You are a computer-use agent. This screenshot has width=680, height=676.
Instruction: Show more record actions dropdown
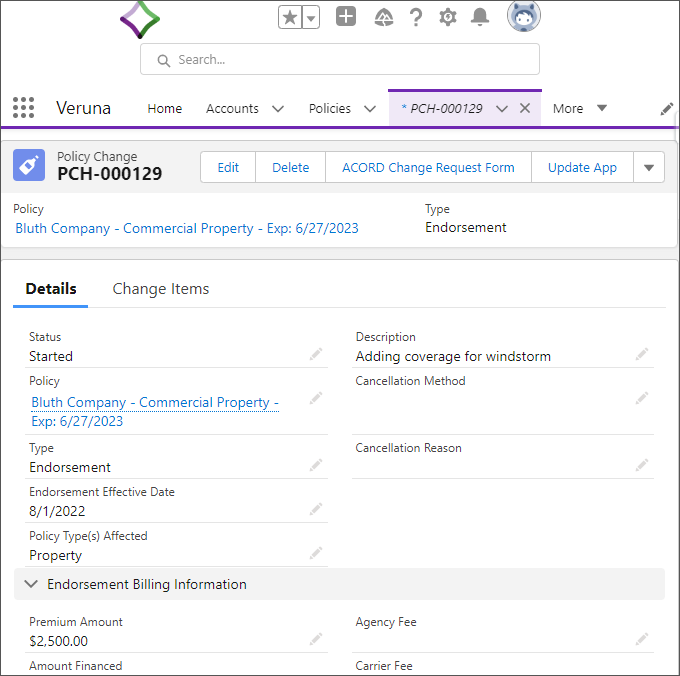tap(649, 167)
